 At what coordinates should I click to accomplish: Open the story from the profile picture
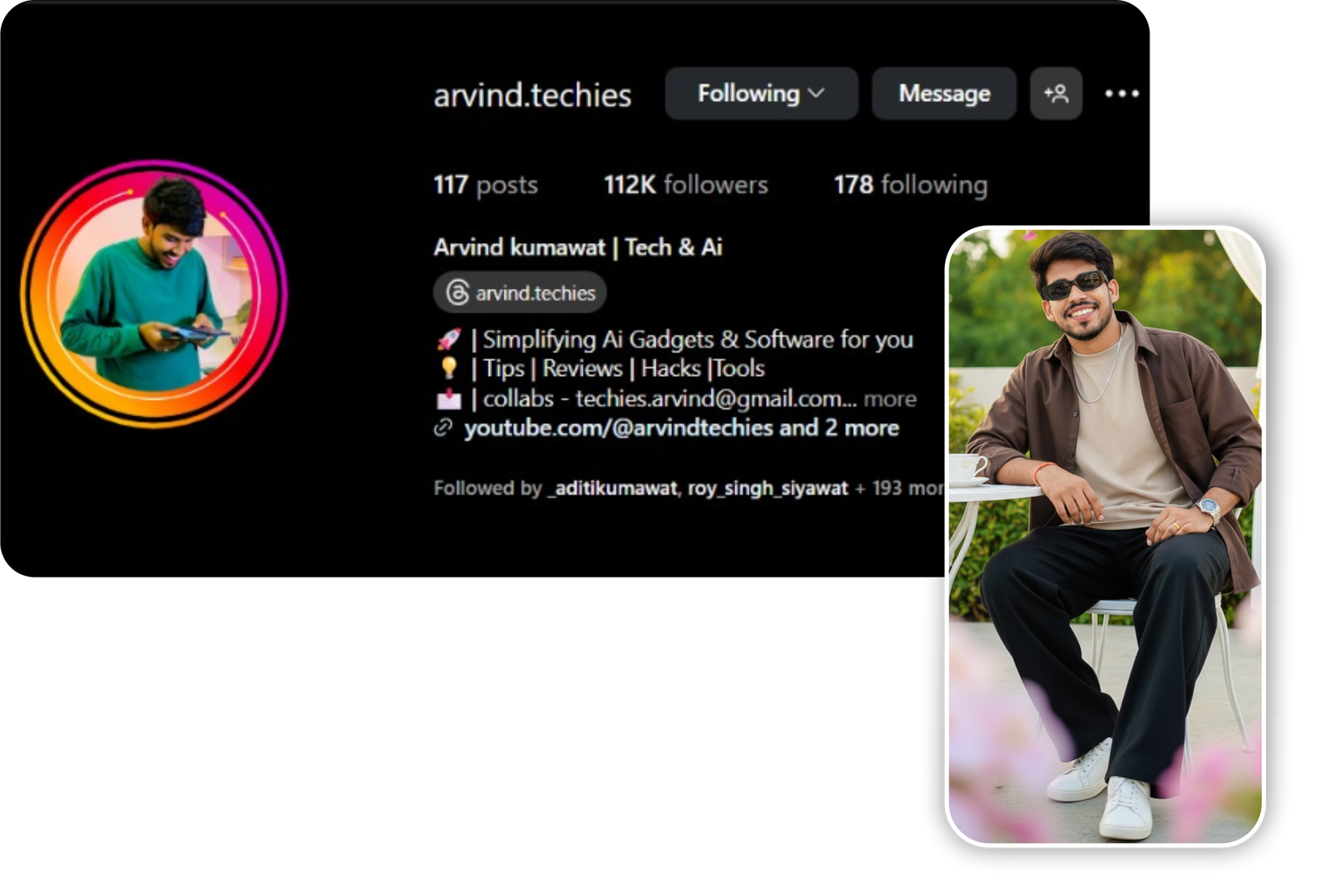click(x=154, y=294)
